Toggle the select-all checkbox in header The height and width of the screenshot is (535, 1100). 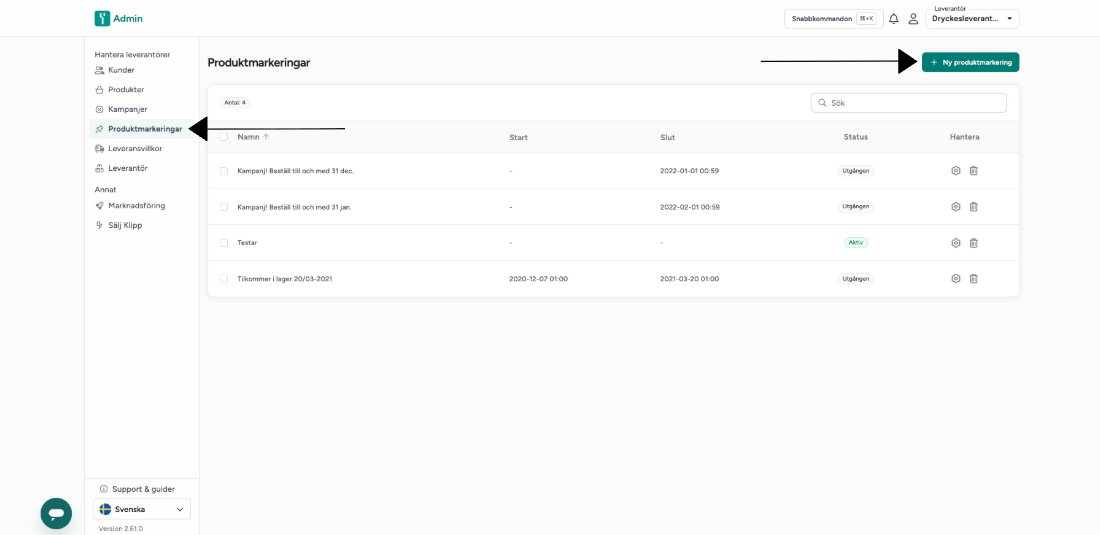224,137
